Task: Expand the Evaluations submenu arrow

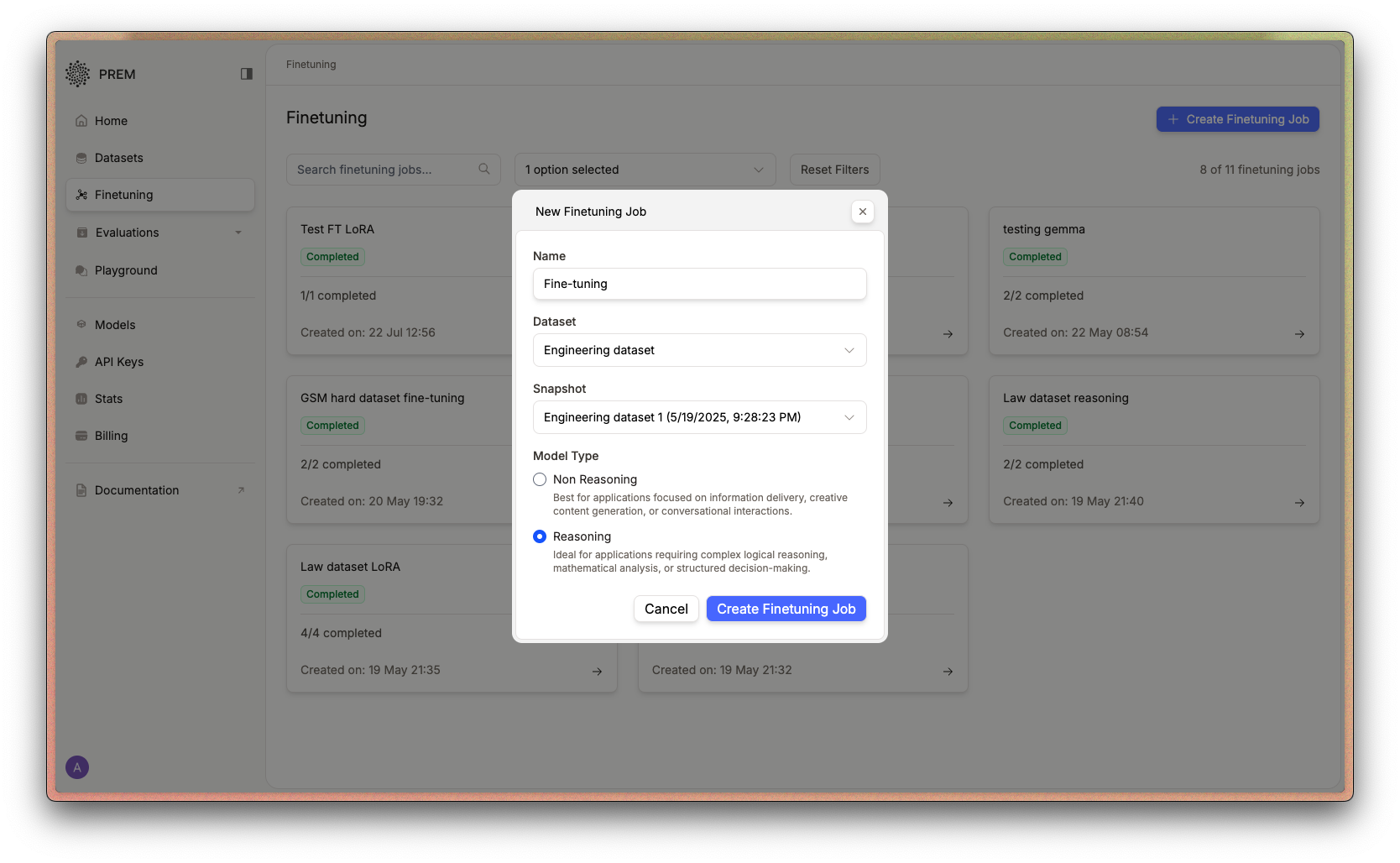Action: [x=238, y=233]
